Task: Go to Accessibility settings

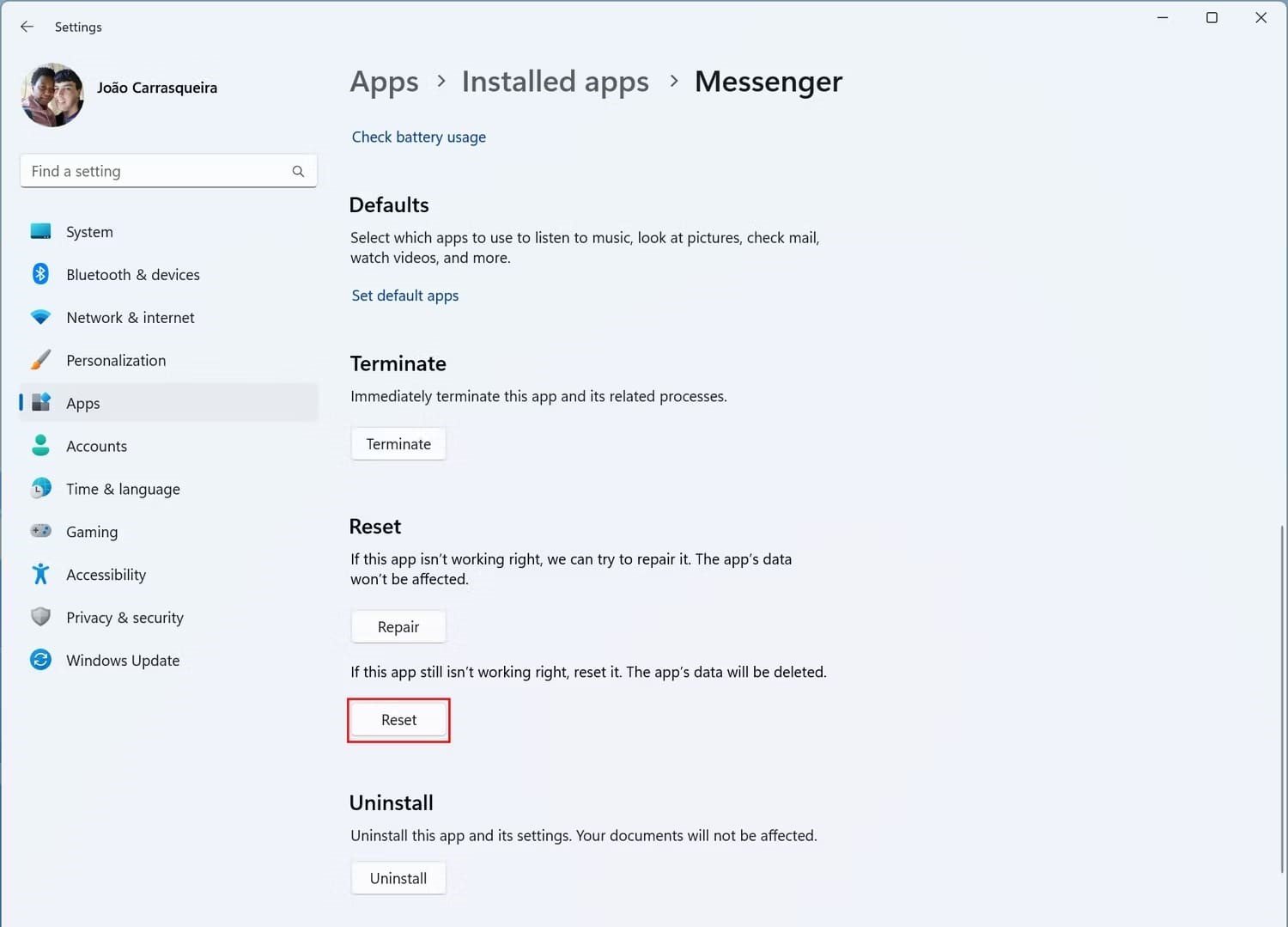Action: 168,575
